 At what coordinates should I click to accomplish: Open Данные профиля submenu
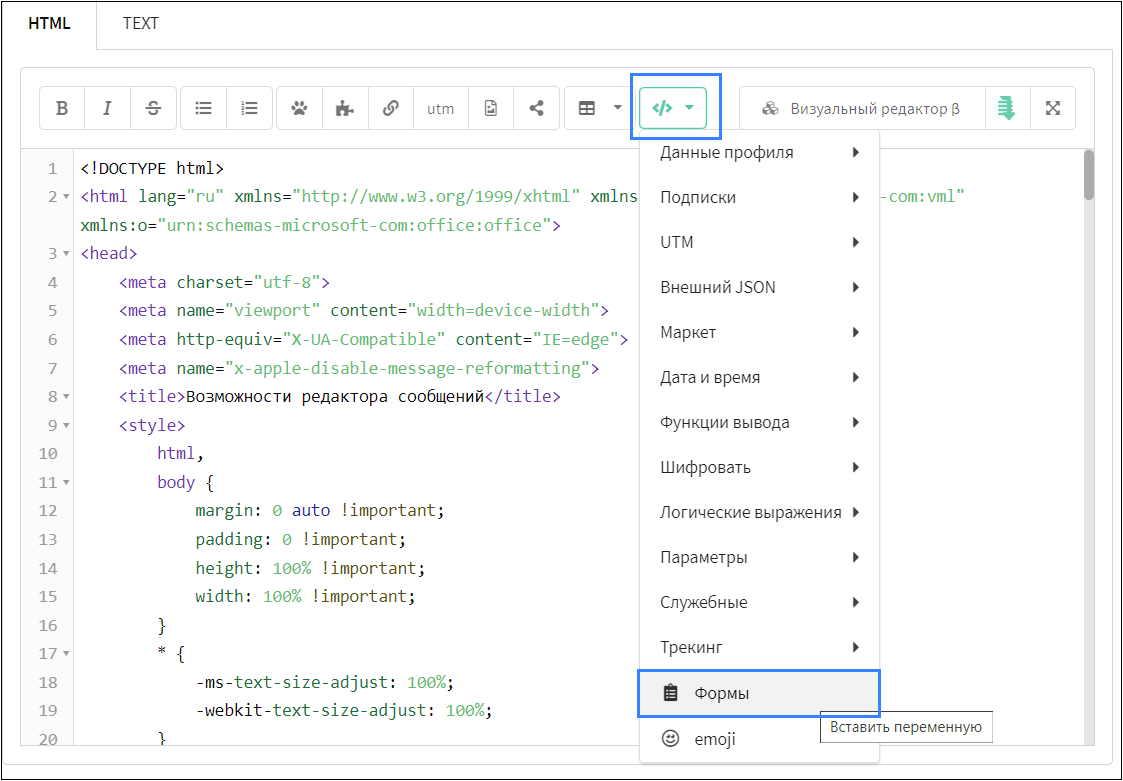coord(759,152)
